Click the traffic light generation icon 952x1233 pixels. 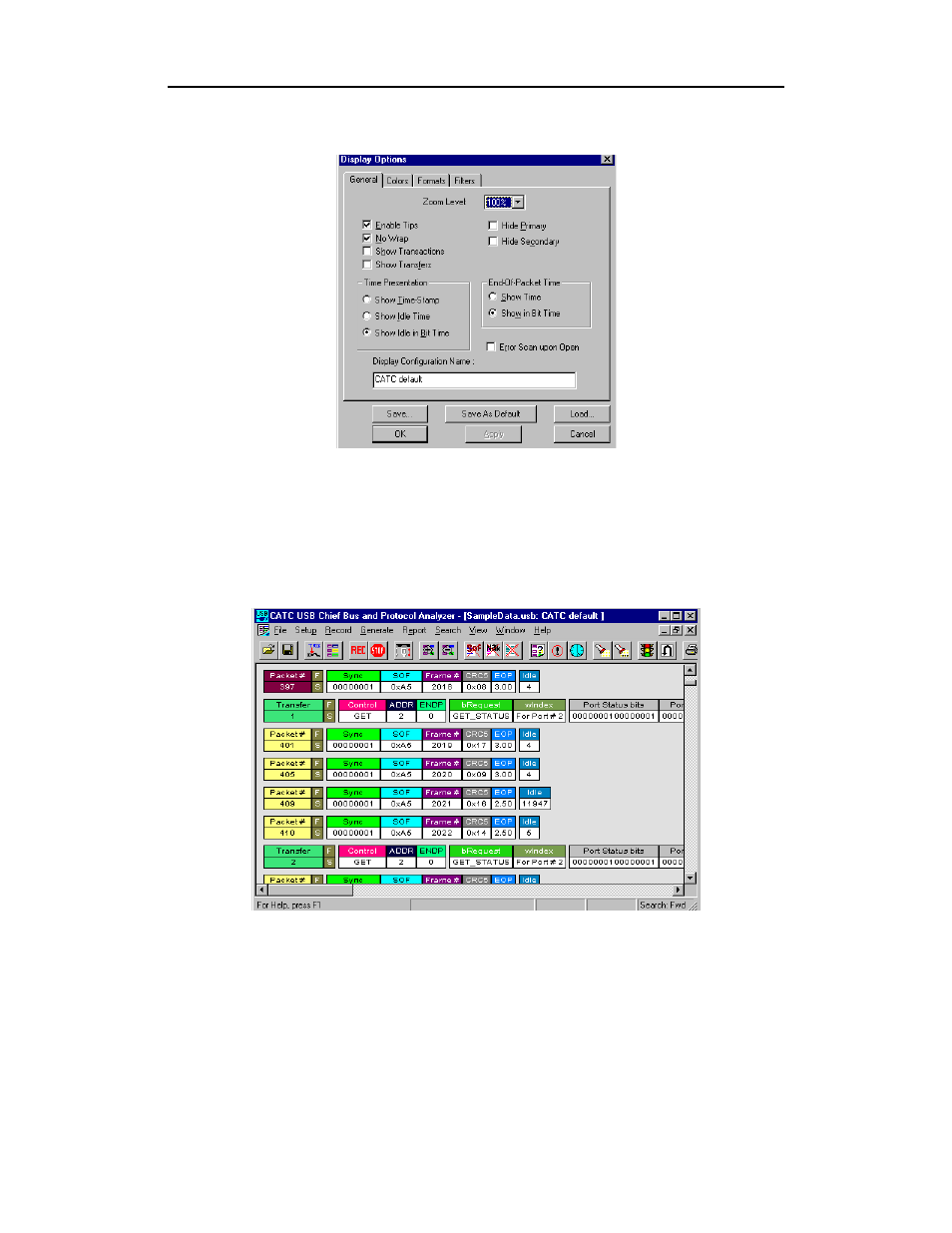point(648,650)
